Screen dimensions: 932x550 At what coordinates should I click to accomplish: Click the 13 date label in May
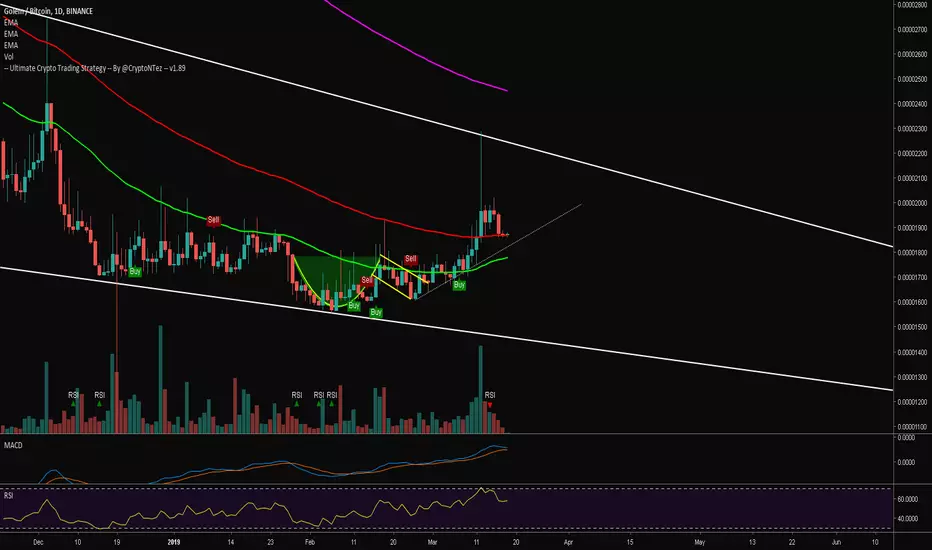click(x=752, y=542)
